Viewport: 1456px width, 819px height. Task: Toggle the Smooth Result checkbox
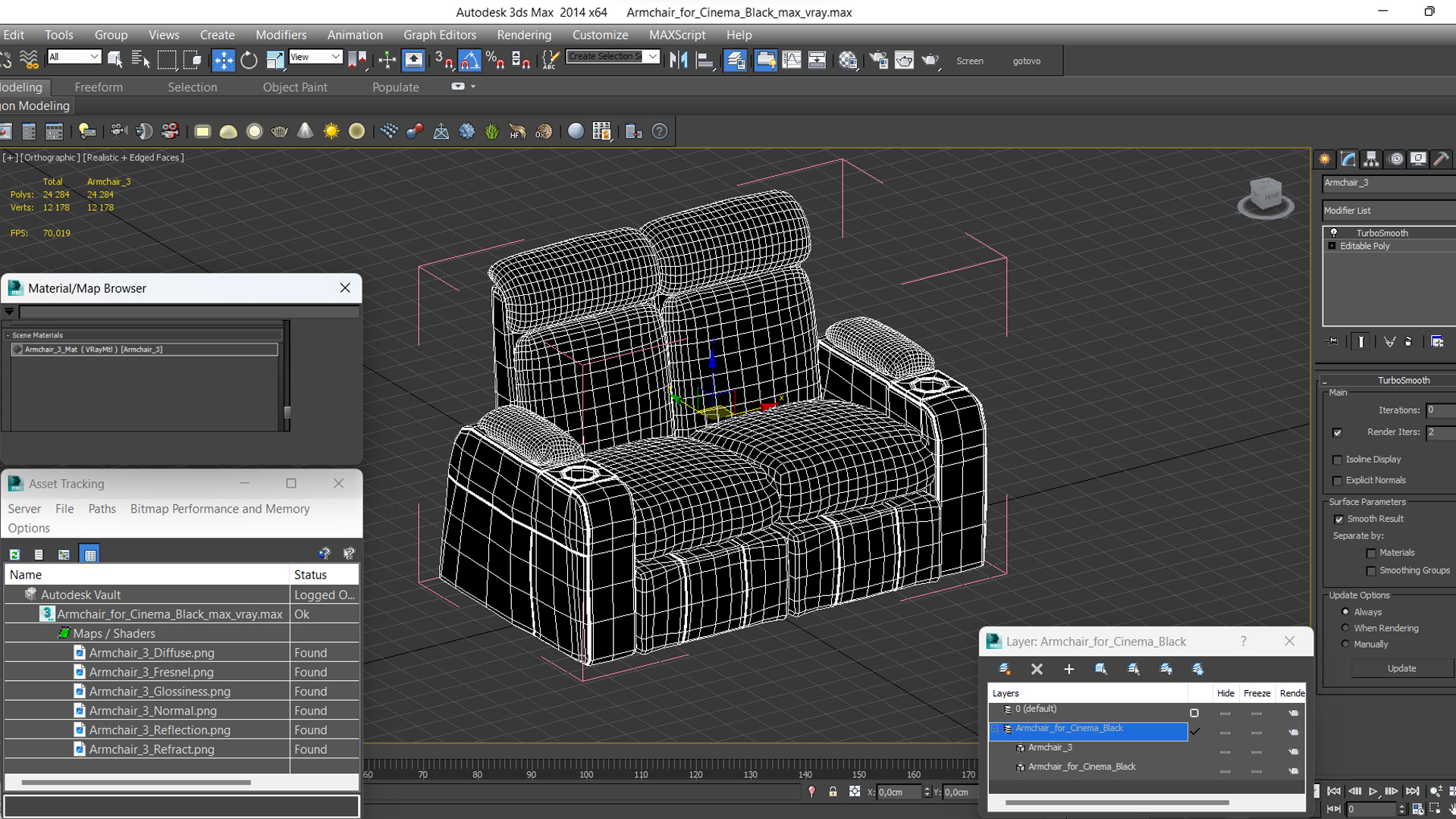(x=1339, y=519)
